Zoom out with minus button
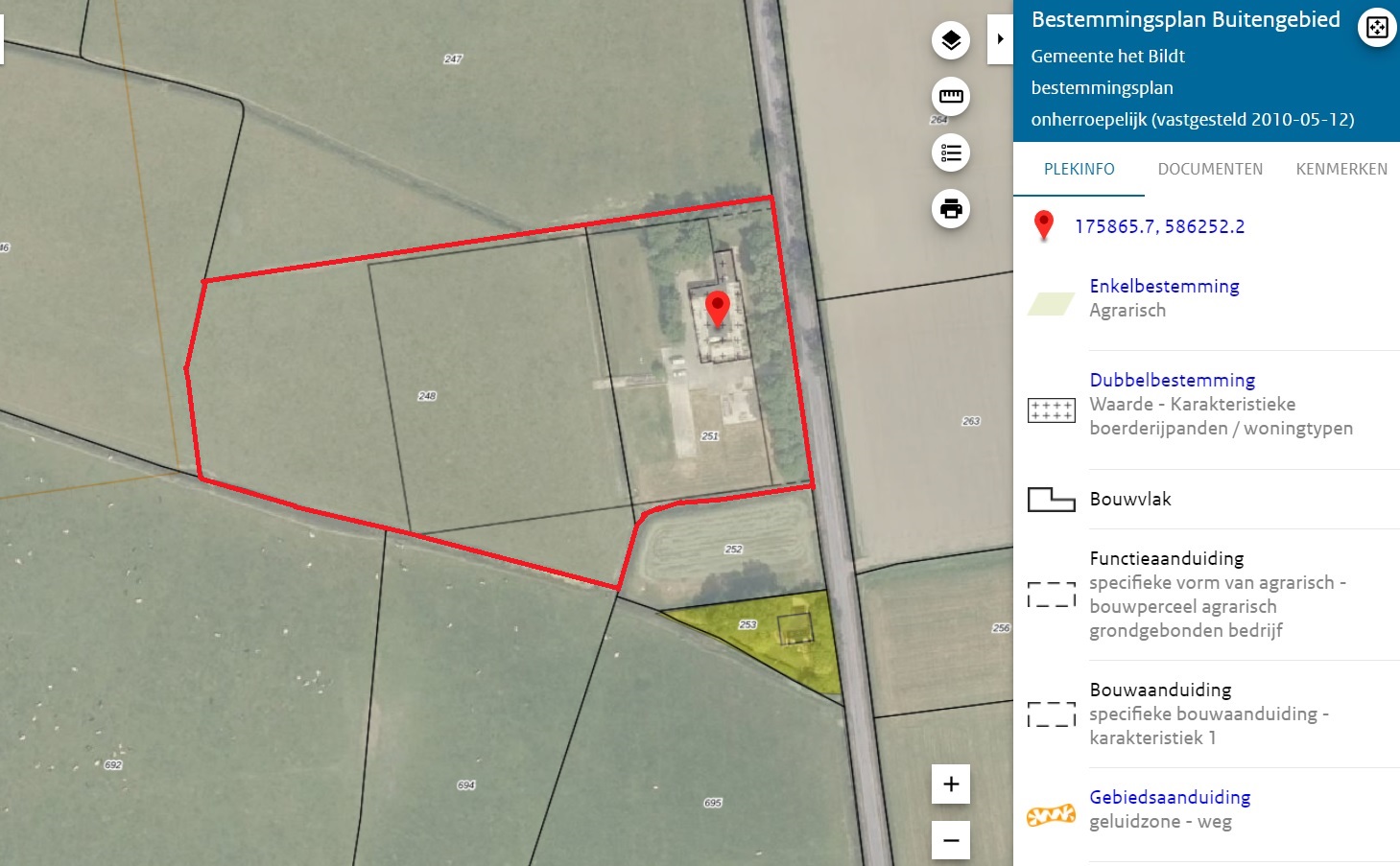 pos(951,840)
